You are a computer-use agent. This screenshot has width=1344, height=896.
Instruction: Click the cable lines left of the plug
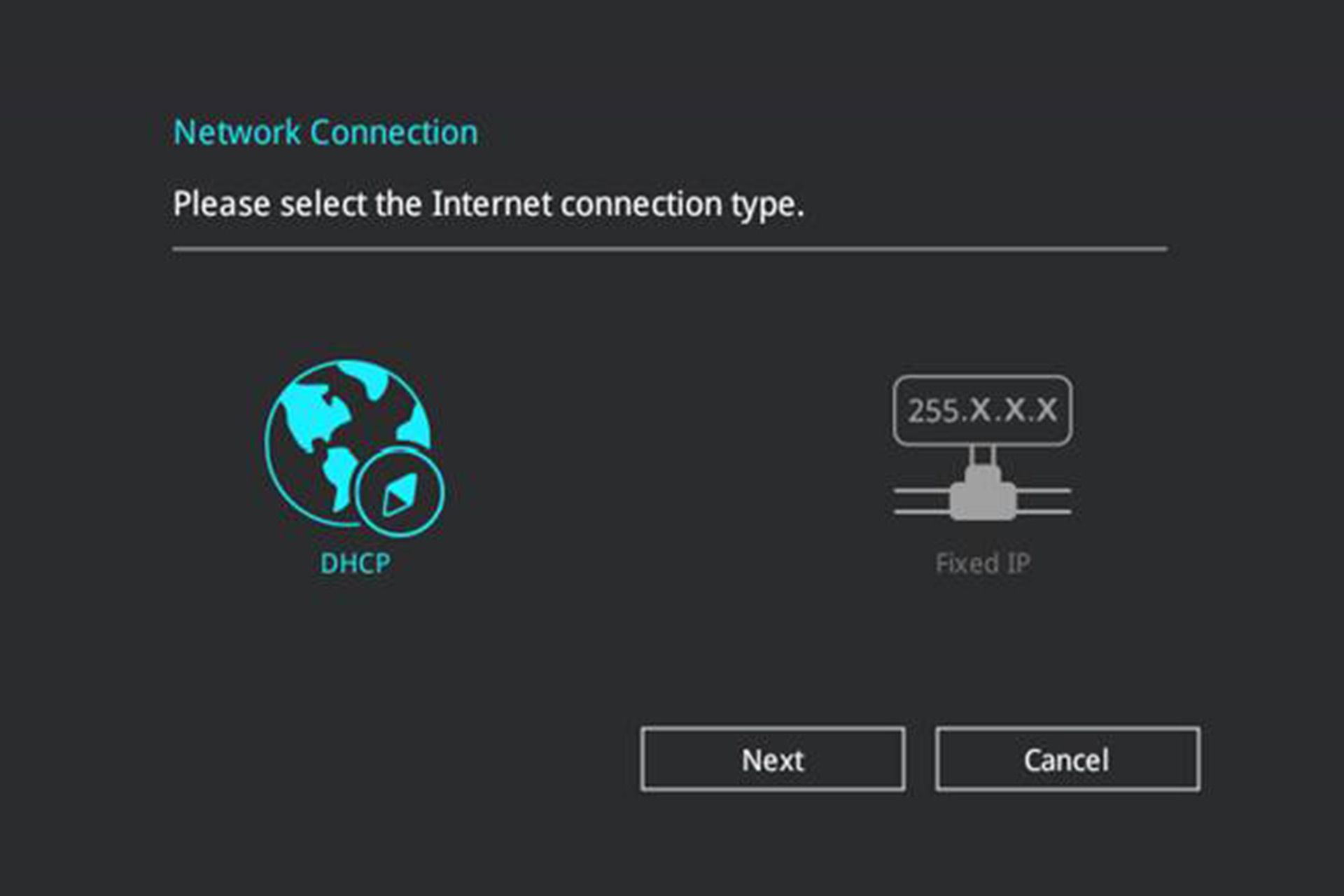pyautogui.click(x=920, y=501)
